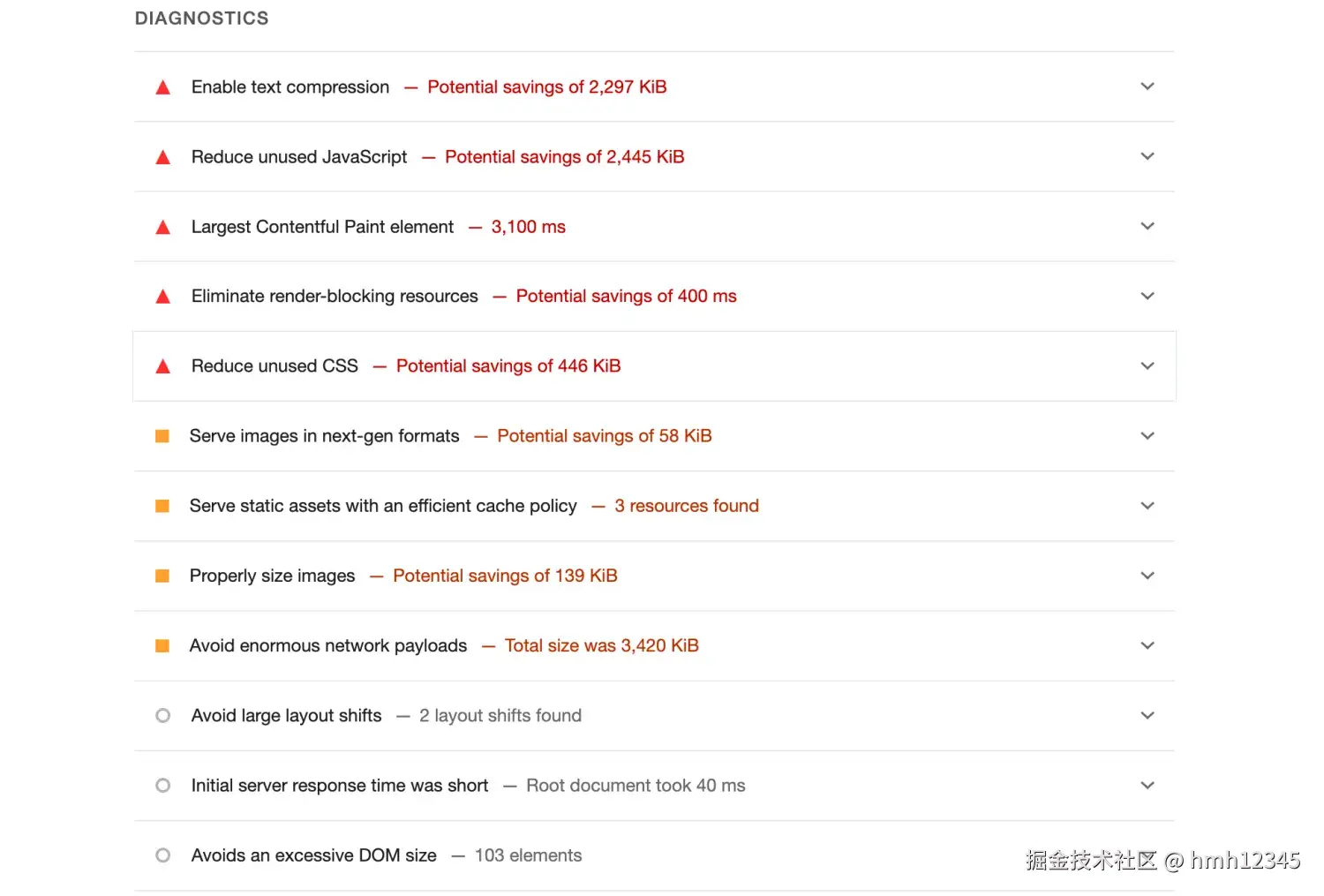Expand Serve static assets cache policy chevron

1147,506
